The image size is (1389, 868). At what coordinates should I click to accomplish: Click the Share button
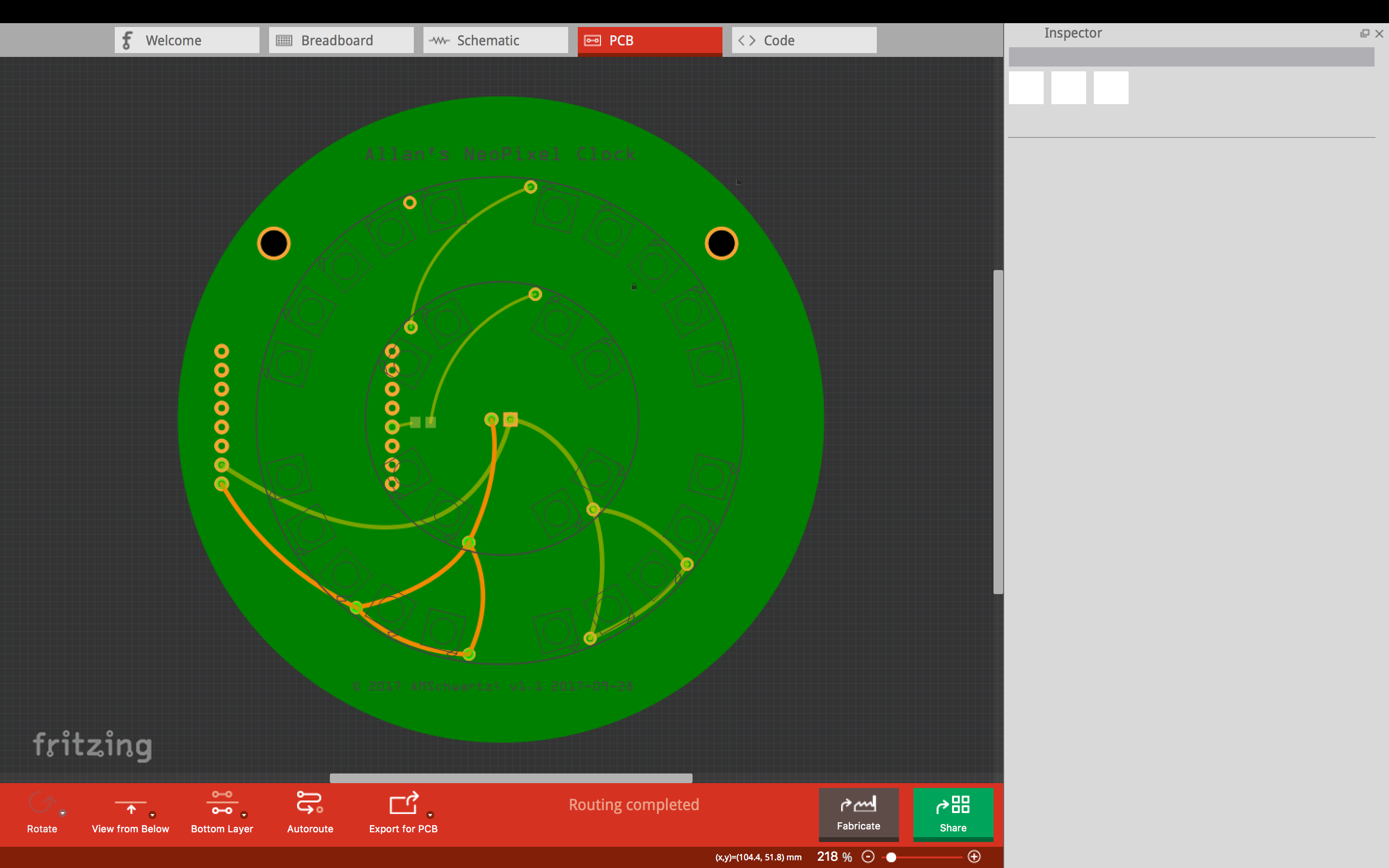click(953, 813)
